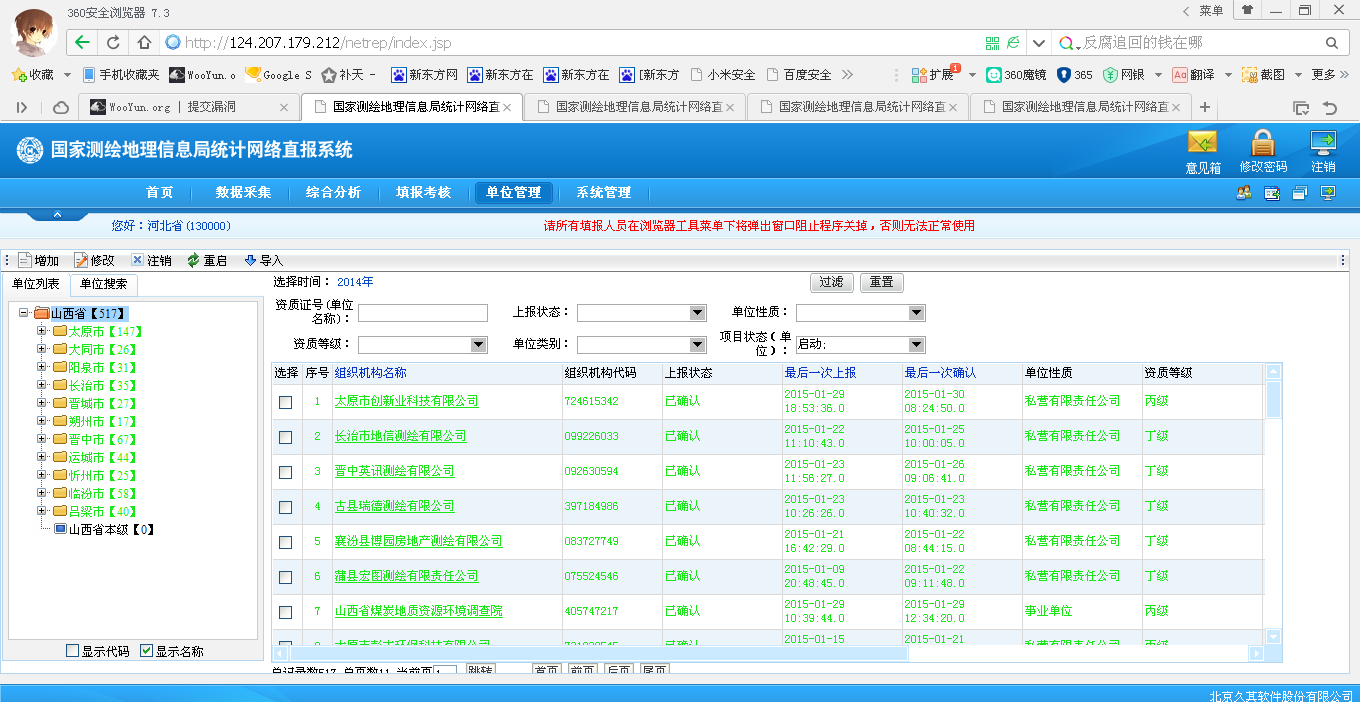Expand the 太原市 tree node
The image size is (1360, 702).
click(42, 331)
